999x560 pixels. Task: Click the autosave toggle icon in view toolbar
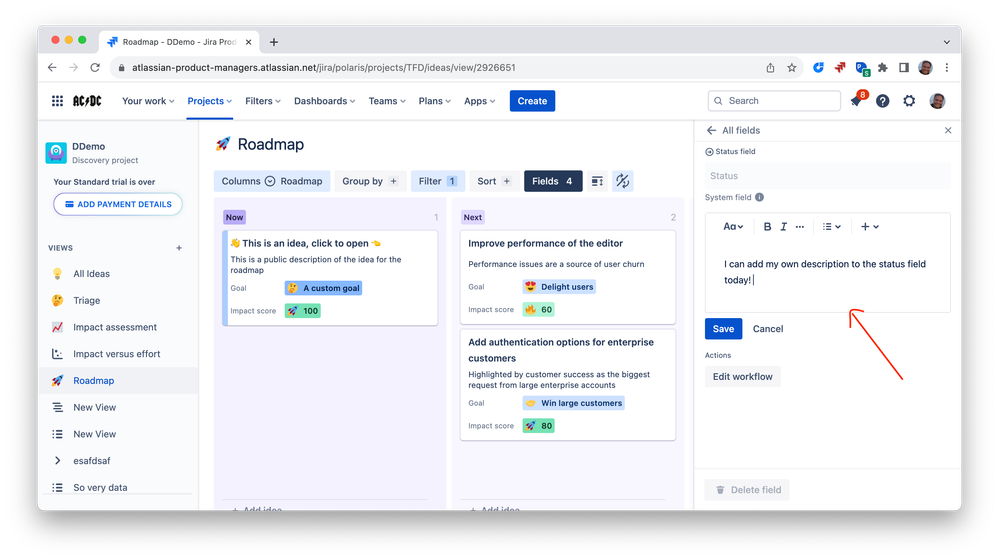[622, 182]
